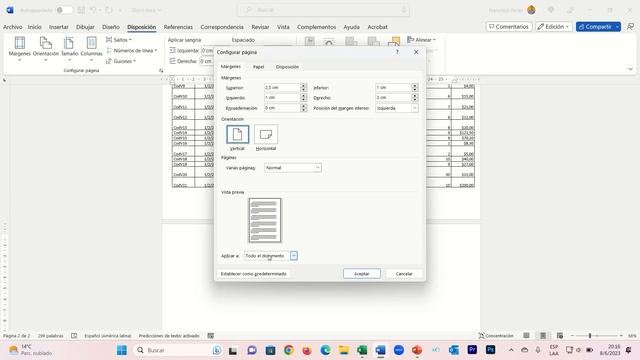Adjust the Inferior margin spinner
640x360 pixels.
coord(415,87)
